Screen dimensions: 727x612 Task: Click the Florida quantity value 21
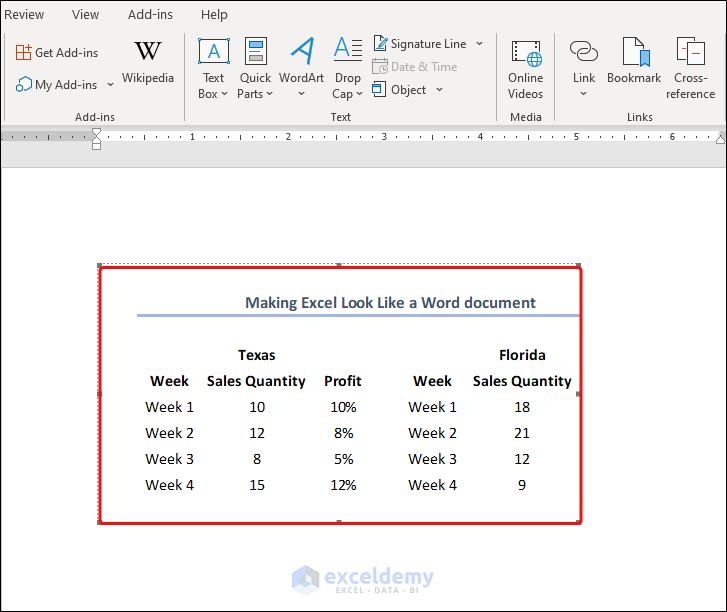522,433
